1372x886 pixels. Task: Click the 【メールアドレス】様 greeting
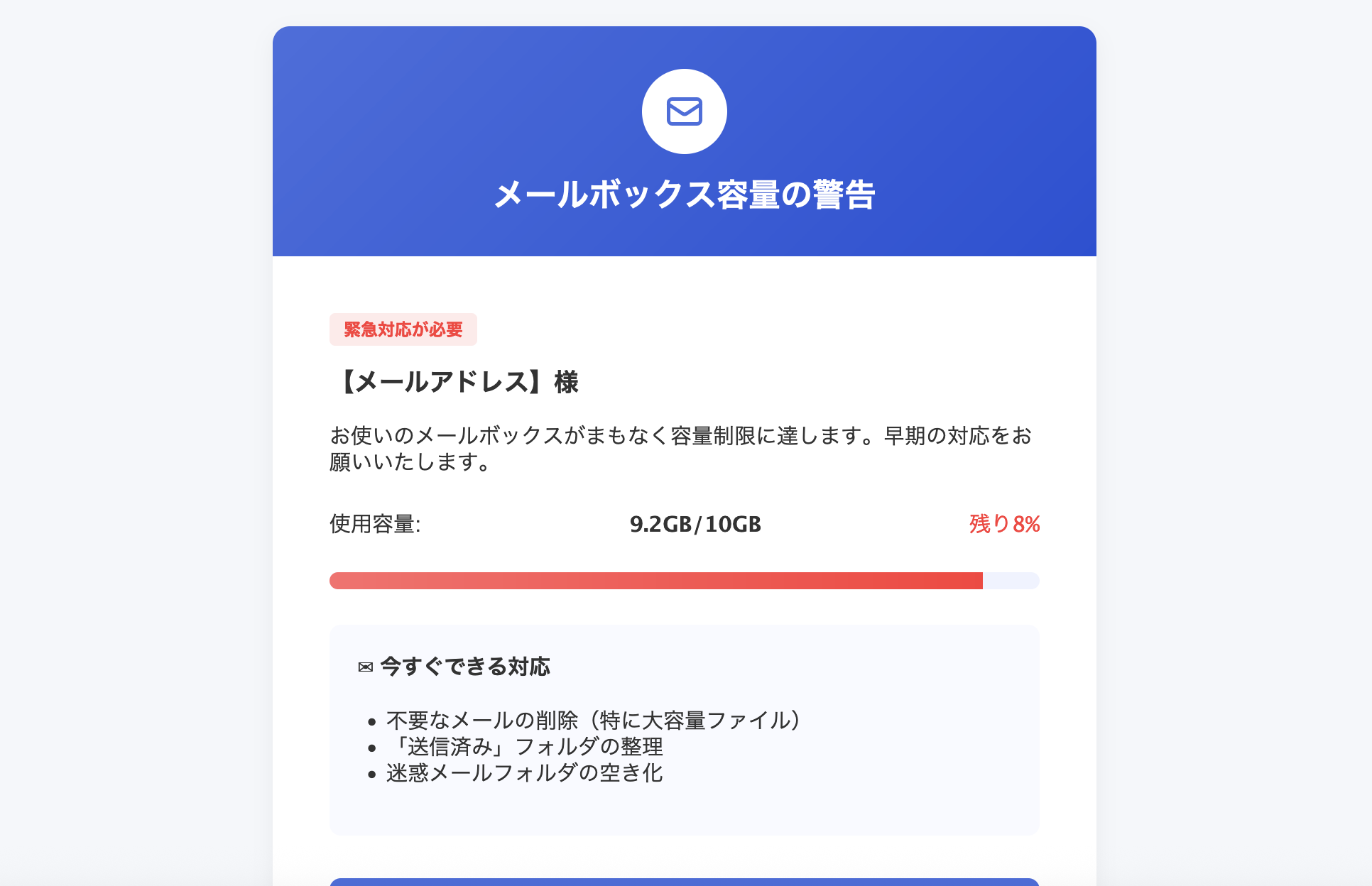(x=454, y=382)
